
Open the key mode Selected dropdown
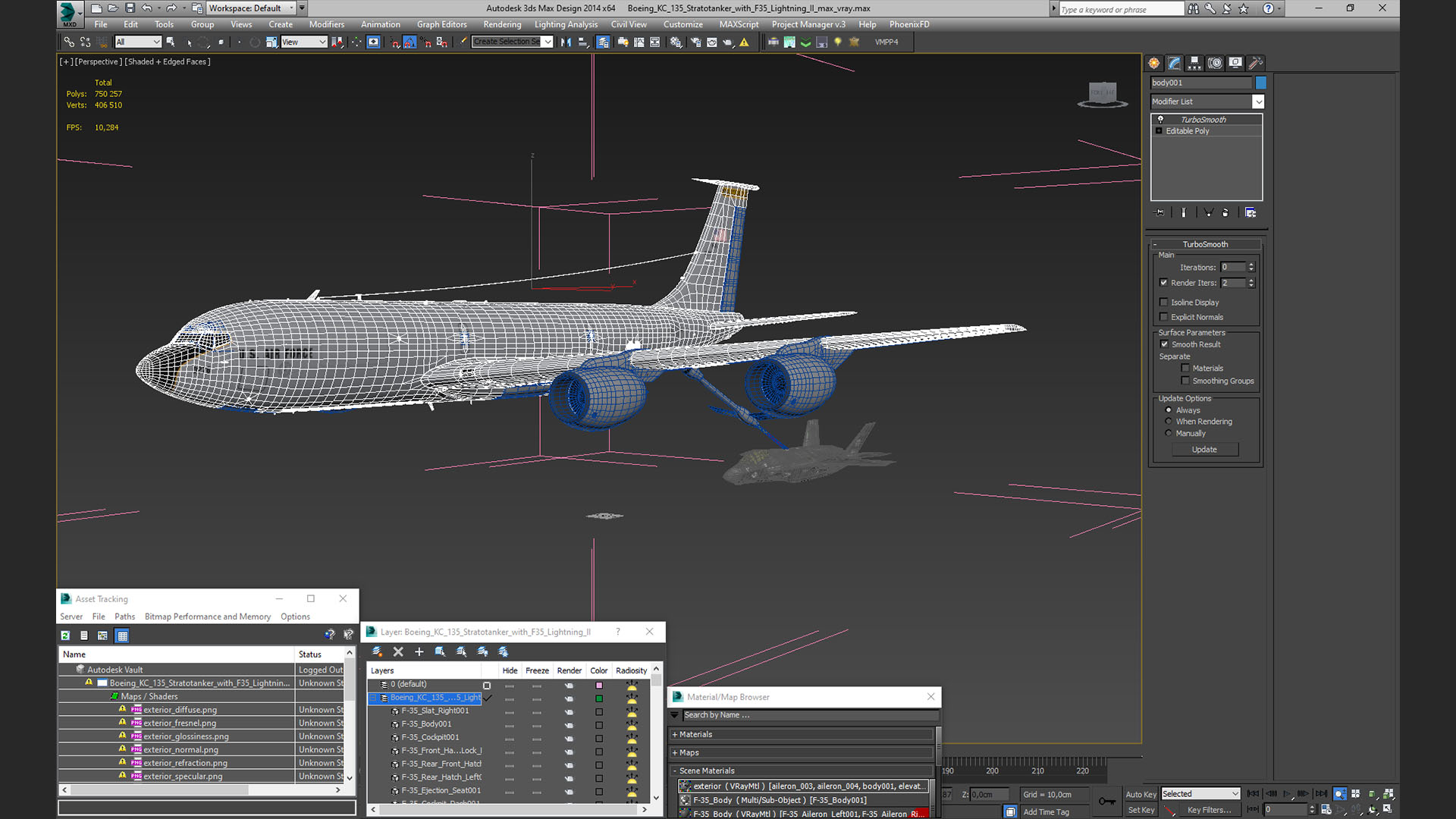1200,794
